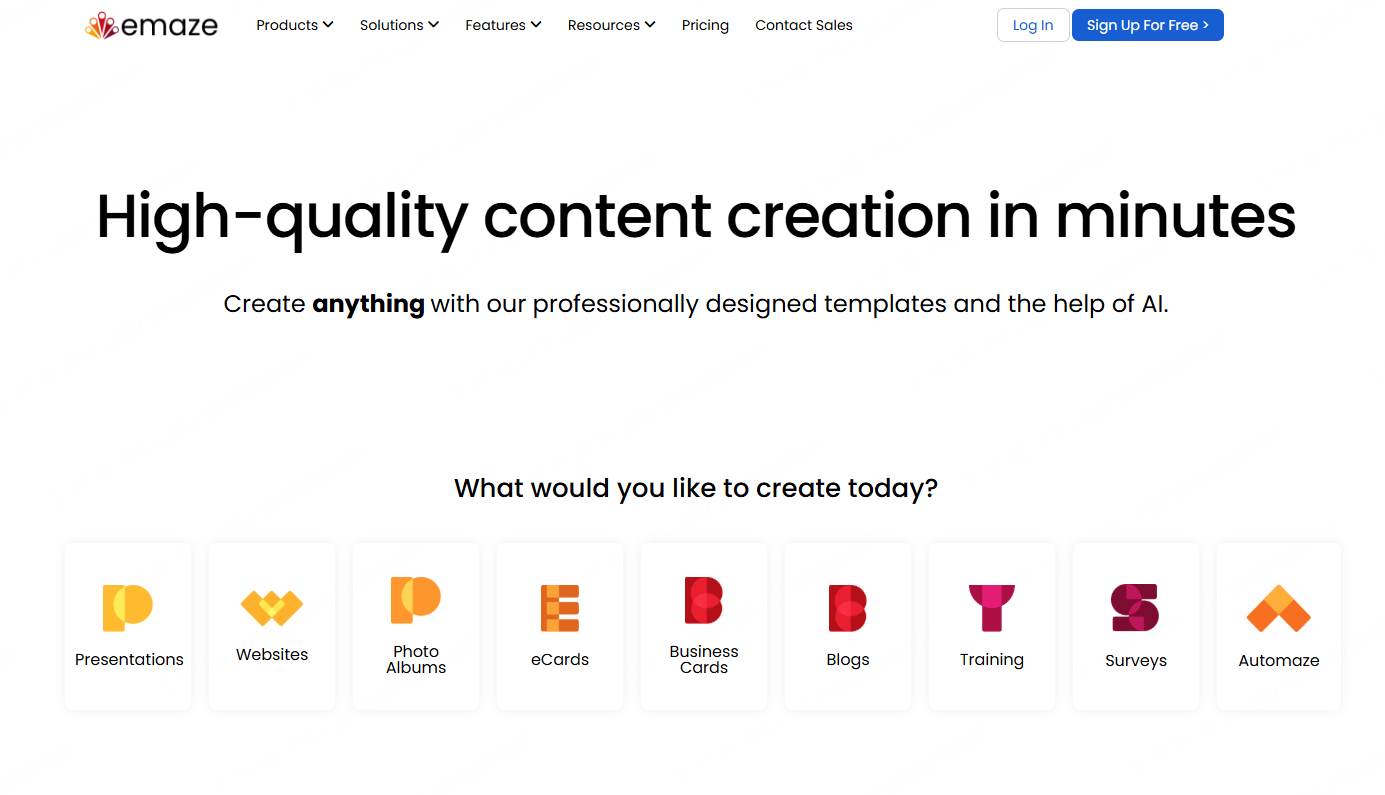The image size is (1385, 795).
Task: Select the Websites icon tile
Action: [272, 607]
